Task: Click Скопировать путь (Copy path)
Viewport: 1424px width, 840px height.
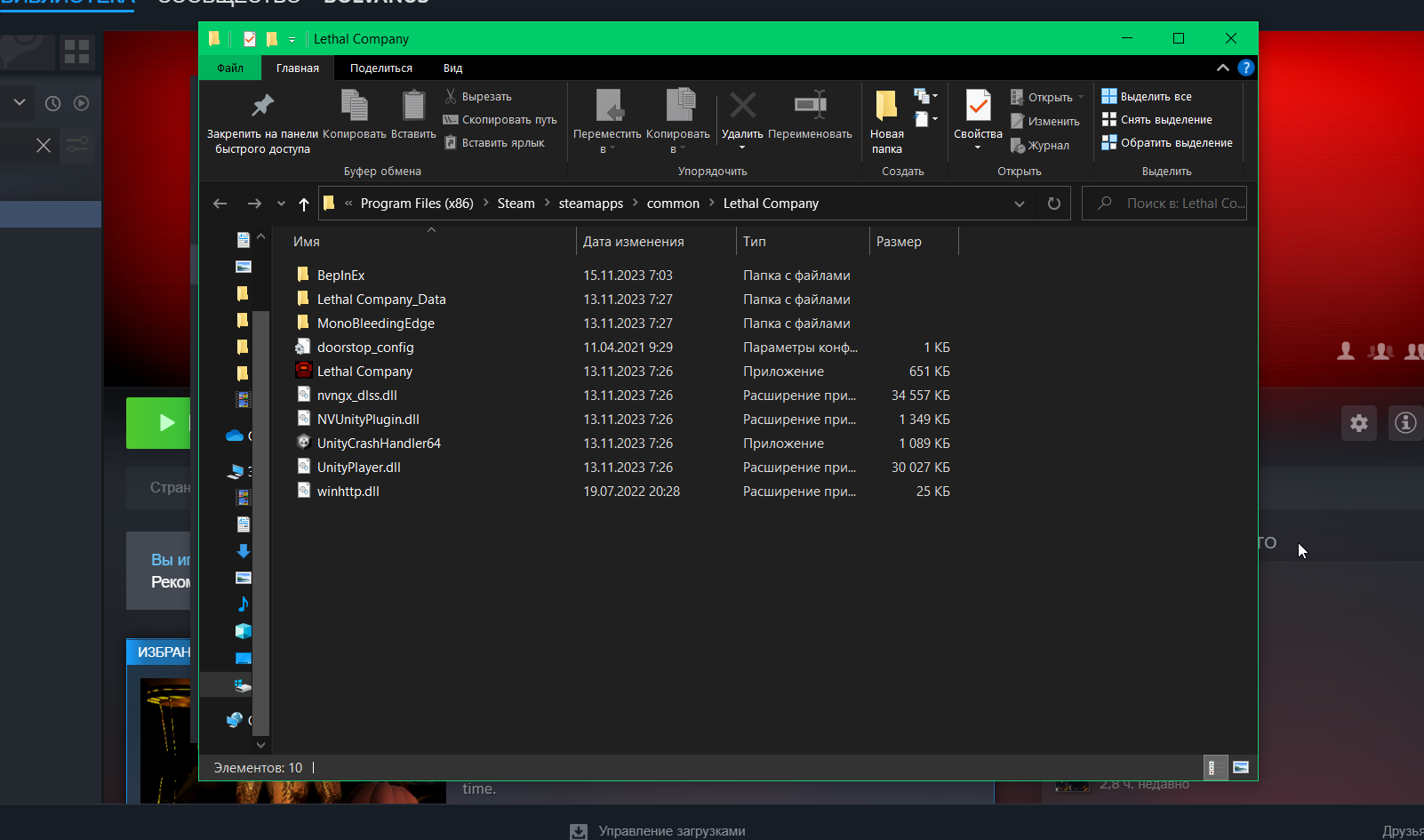Action: coord(500,120)
